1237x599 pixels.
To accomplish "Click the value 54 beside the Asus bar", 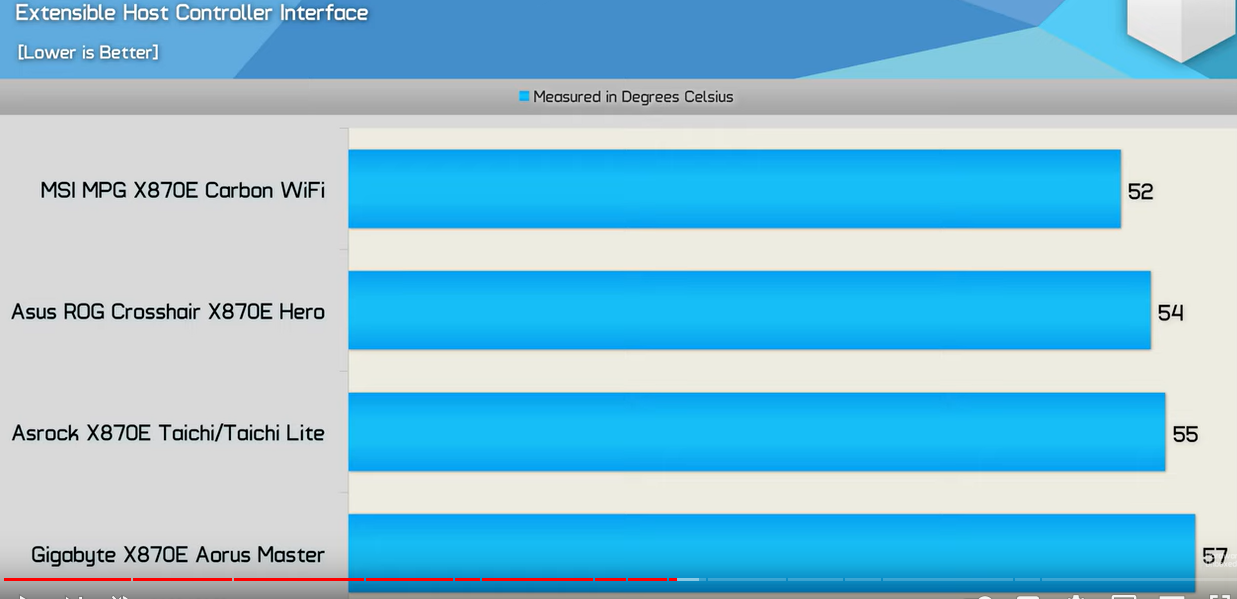I will (1170, 313).
